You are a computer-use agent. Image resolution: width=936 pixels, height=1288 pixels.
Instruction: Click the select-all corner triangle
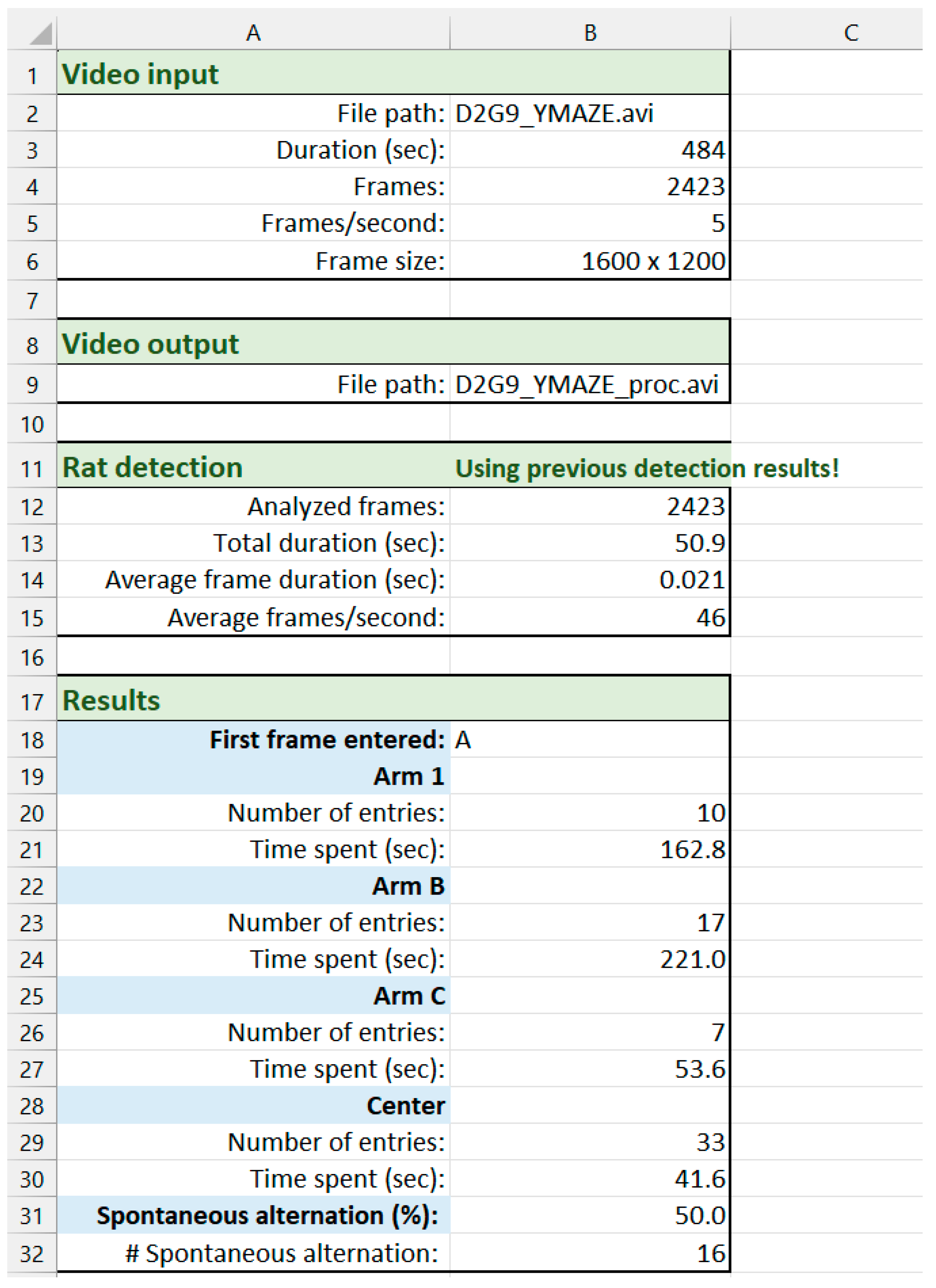click(x=40, y=33)
